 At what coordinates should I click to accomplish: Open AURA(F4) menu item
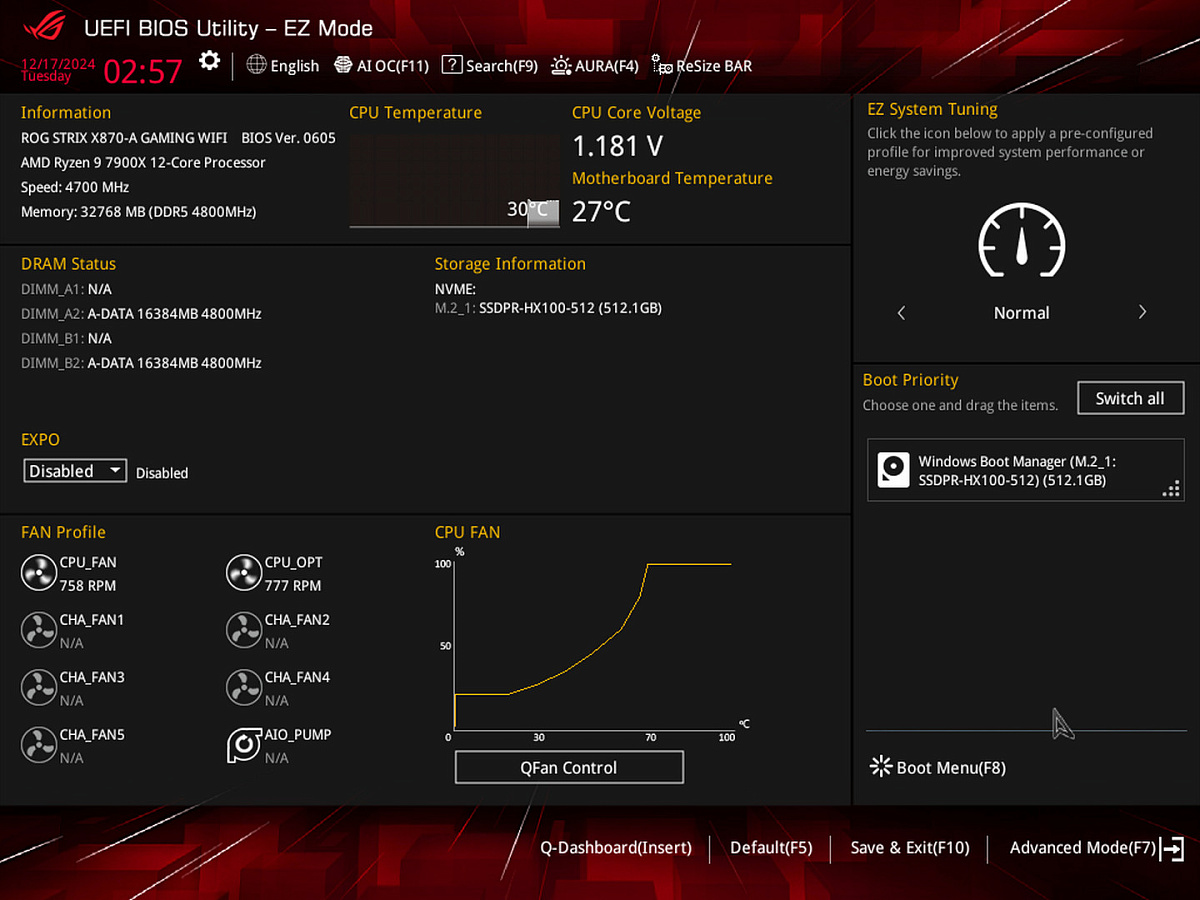pyautogui.click(x=594, y=66)
